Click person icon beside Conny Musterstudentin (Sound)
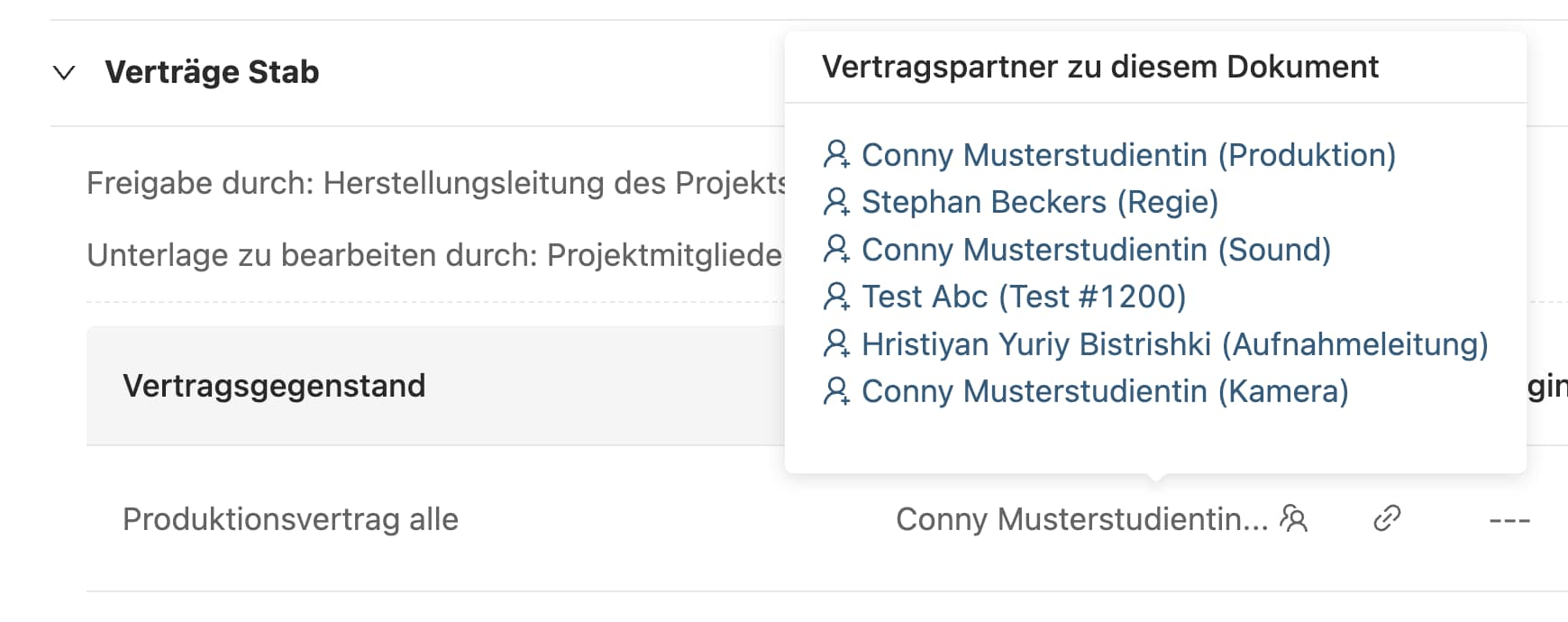The height and width of the screenshot is (622, 1568). 836,250
